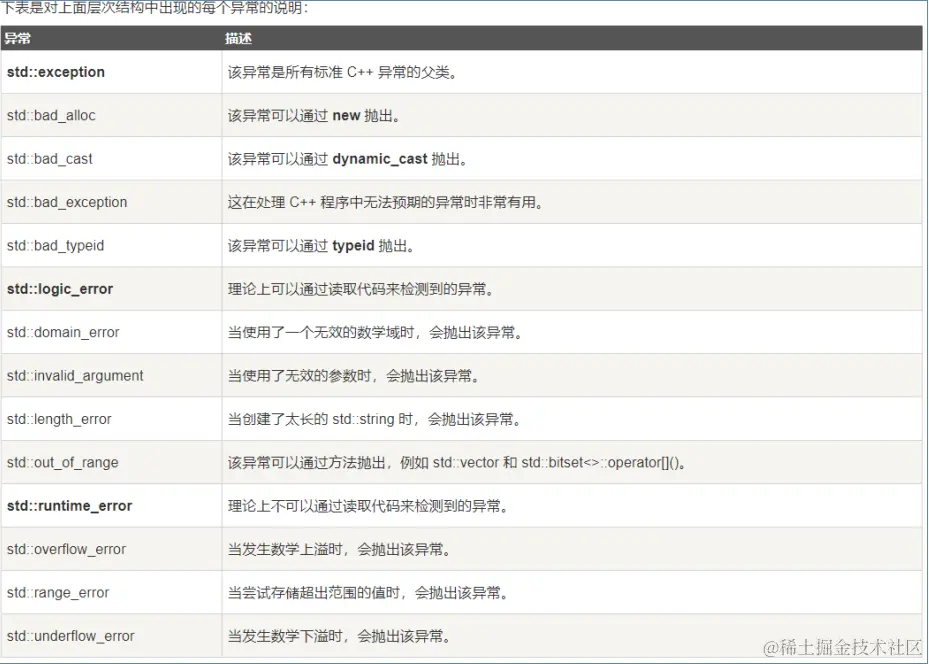Click description 当尝试存储超出范围的值时

[x=369, y=592]
